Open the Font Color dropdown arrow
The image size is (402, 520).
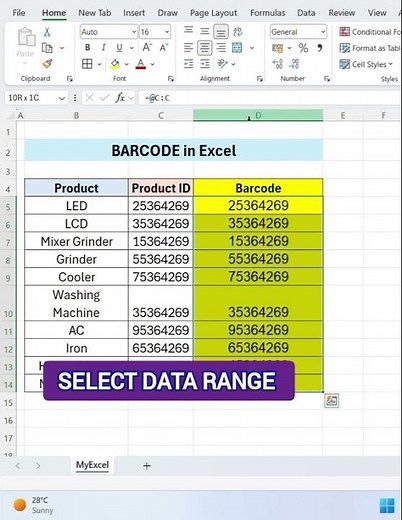pos(152,64)
